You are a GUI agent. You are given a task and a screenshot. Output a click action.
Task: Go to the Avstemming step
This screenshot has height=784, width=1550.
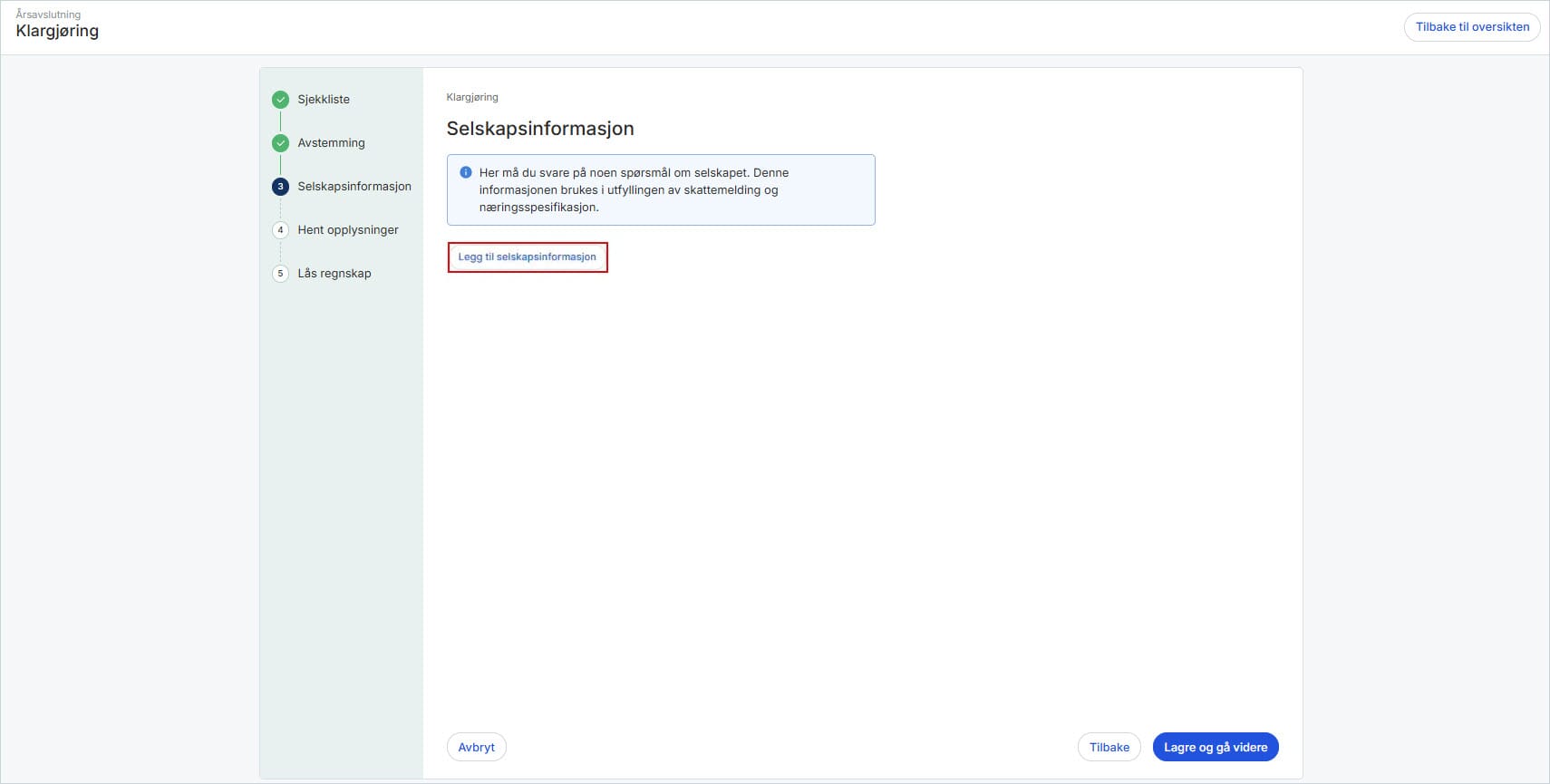coord(331,143)
